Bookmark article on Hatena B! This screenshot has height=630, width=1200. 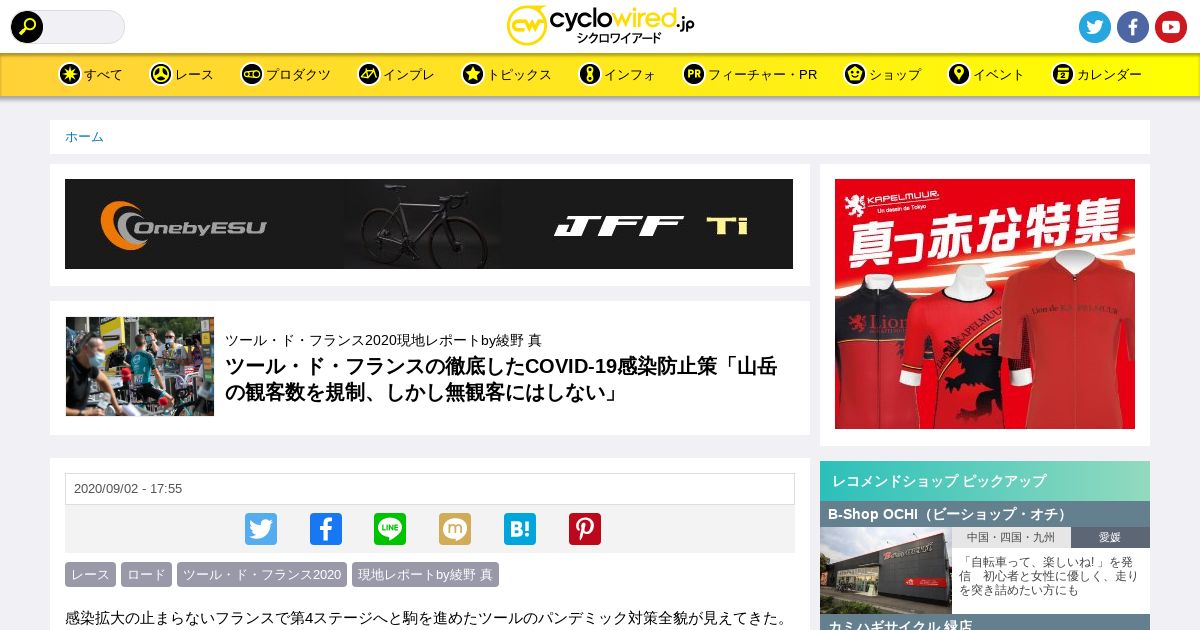(520, 529)
